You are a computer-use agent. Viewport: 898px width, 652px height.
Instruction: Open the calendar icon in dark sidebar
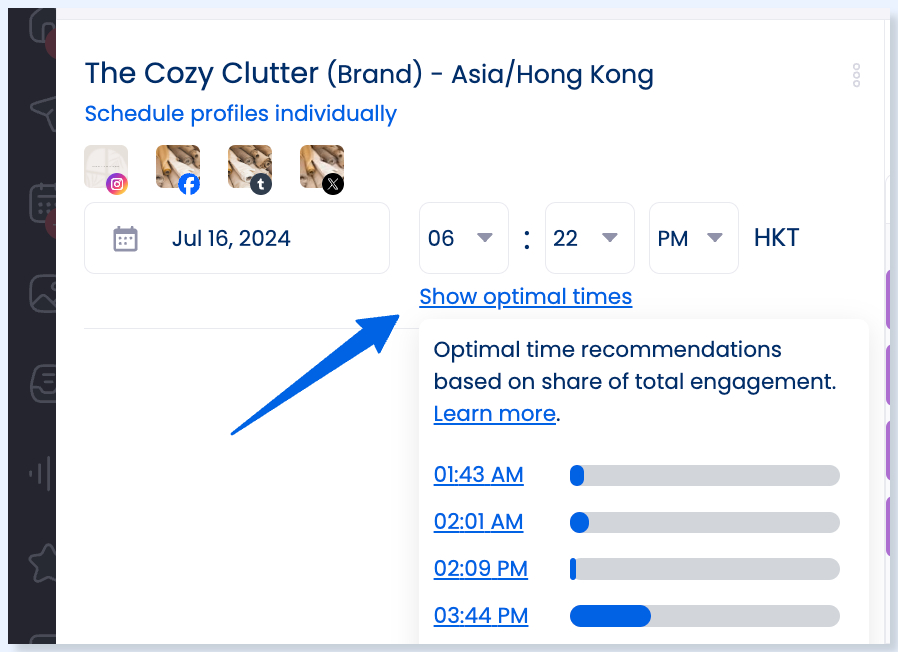(44, 203)
